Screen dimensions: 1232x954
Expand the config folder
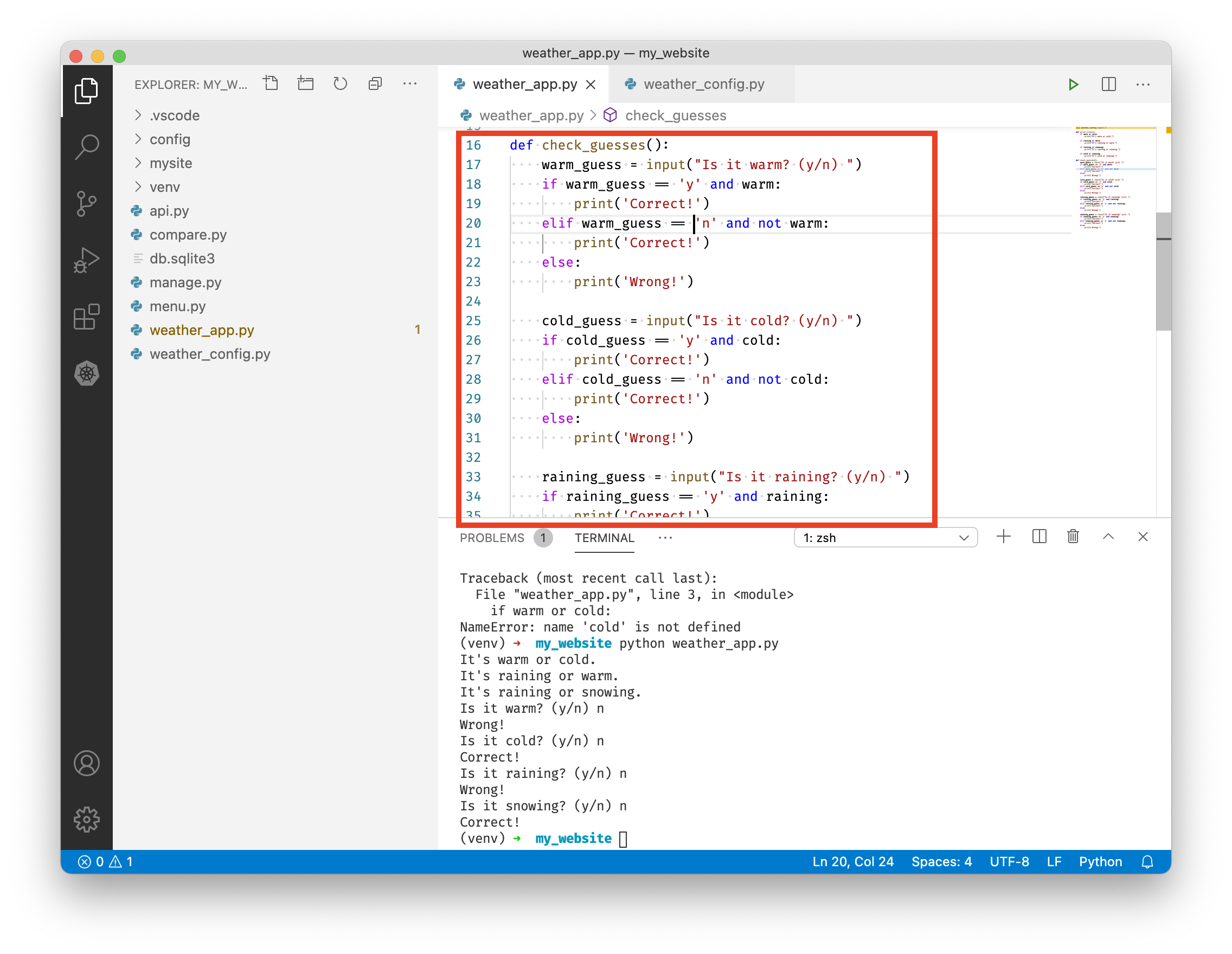pos(169,139)
